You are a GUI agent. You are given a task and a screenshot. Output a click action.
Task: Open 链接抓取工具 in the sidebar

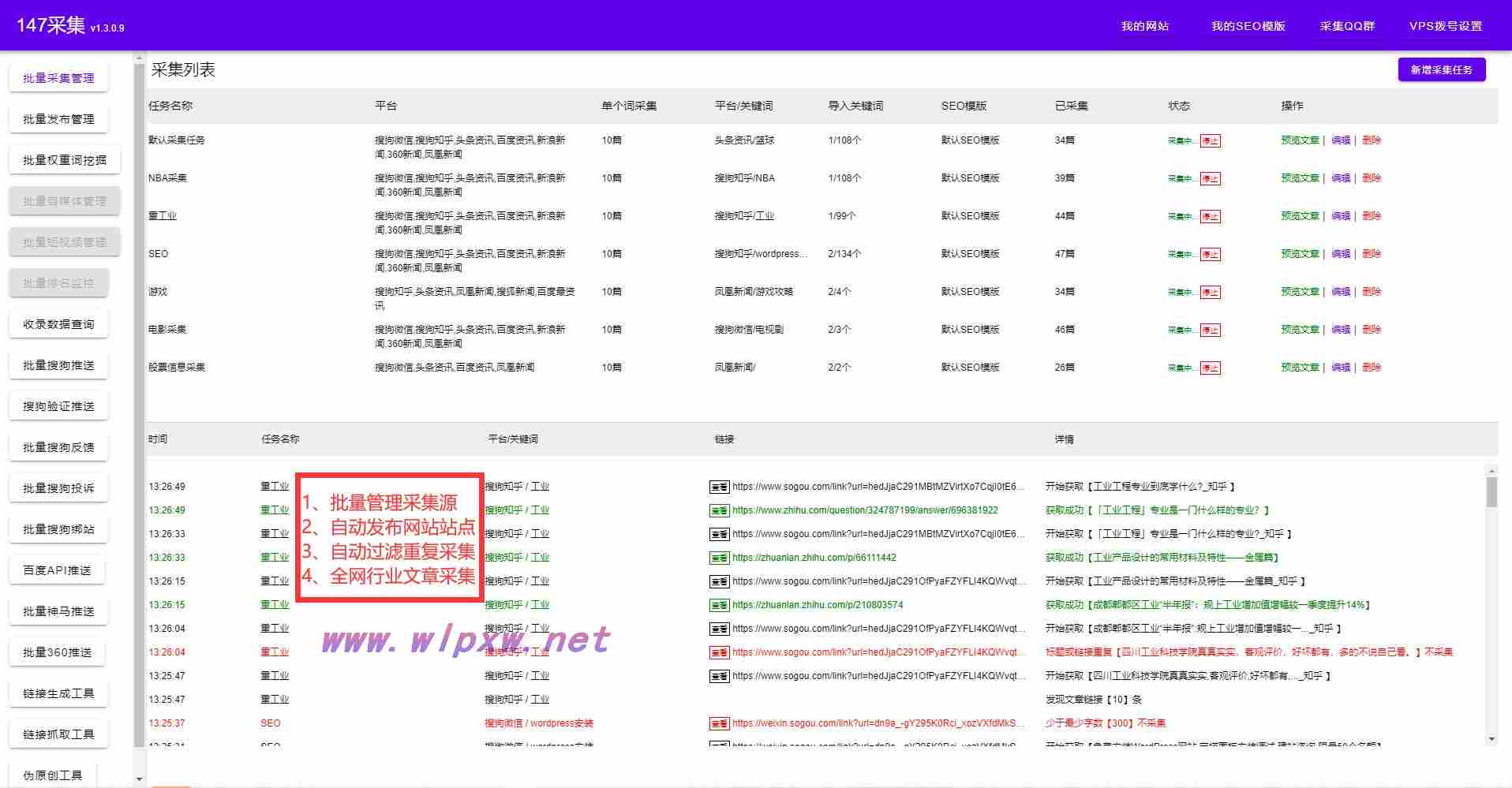click(58, 734)
